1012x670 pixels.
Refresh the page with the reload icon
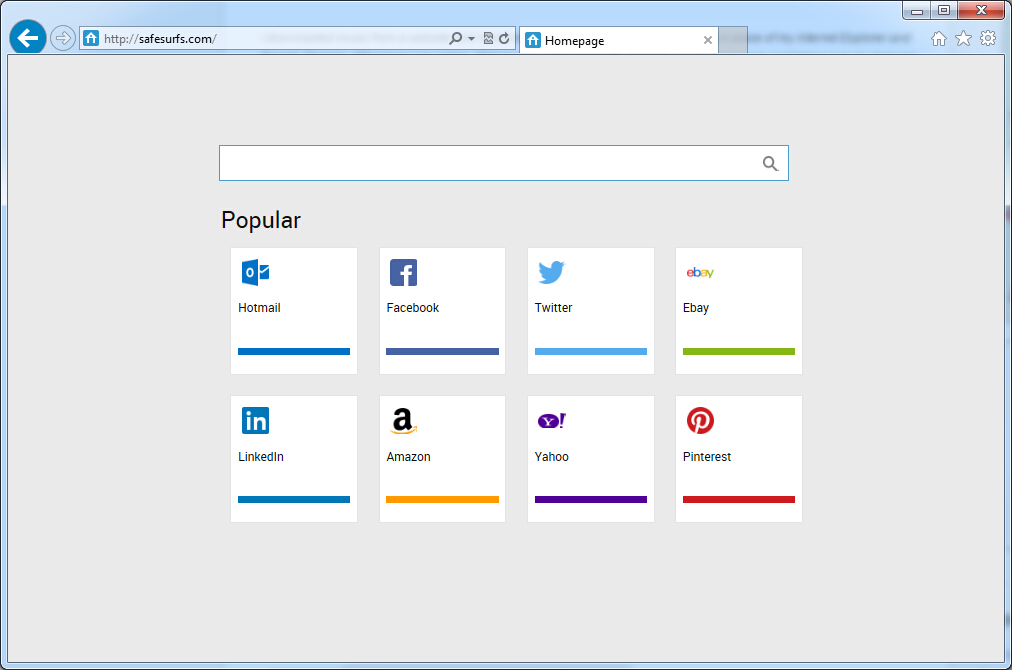pos(504,38)
